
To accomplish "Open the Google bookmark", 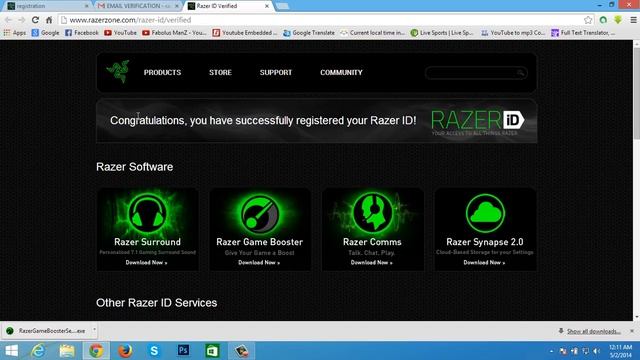I will (45, 33).
